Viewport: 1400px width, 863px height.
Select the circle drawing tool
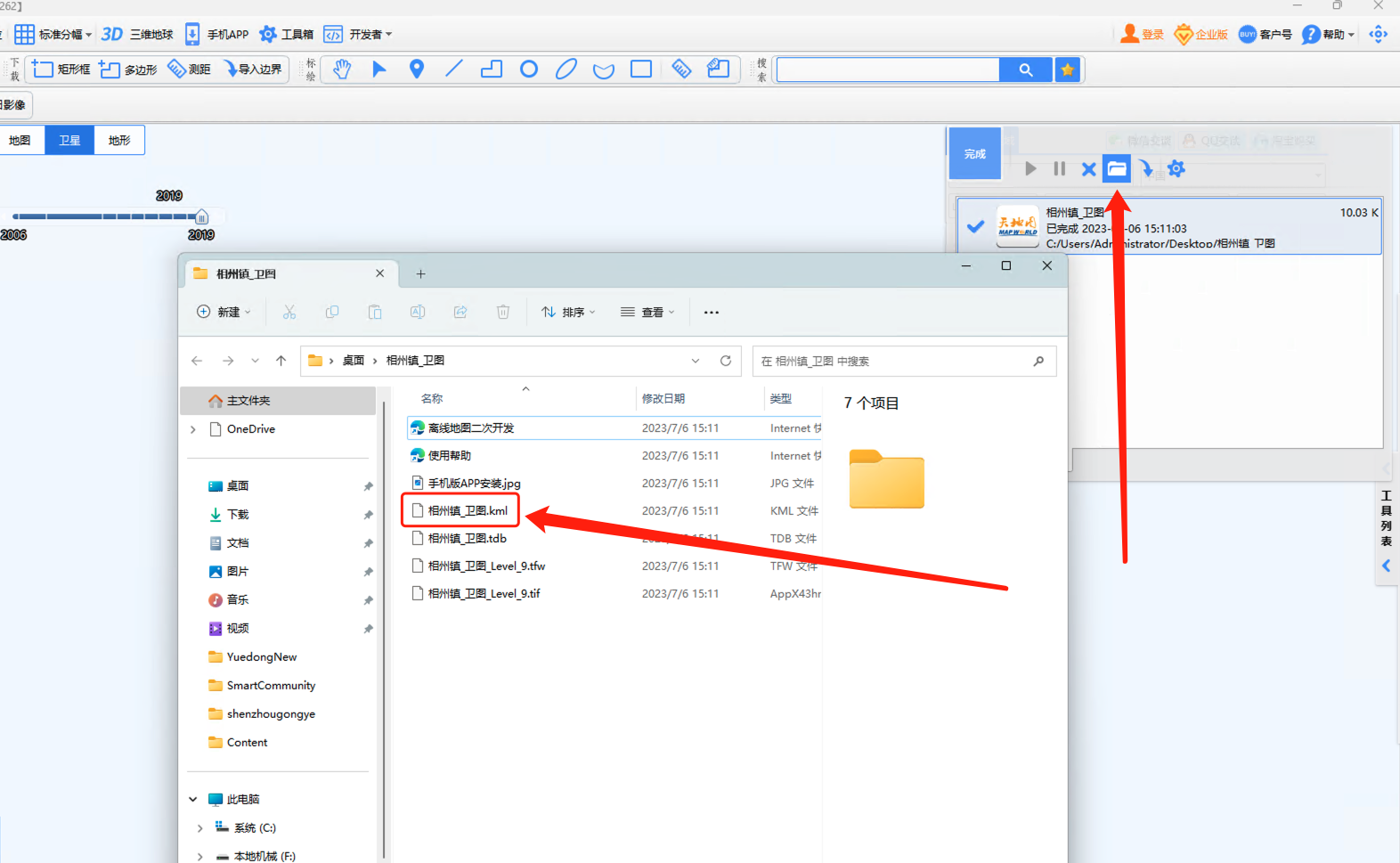coord(529,69)
